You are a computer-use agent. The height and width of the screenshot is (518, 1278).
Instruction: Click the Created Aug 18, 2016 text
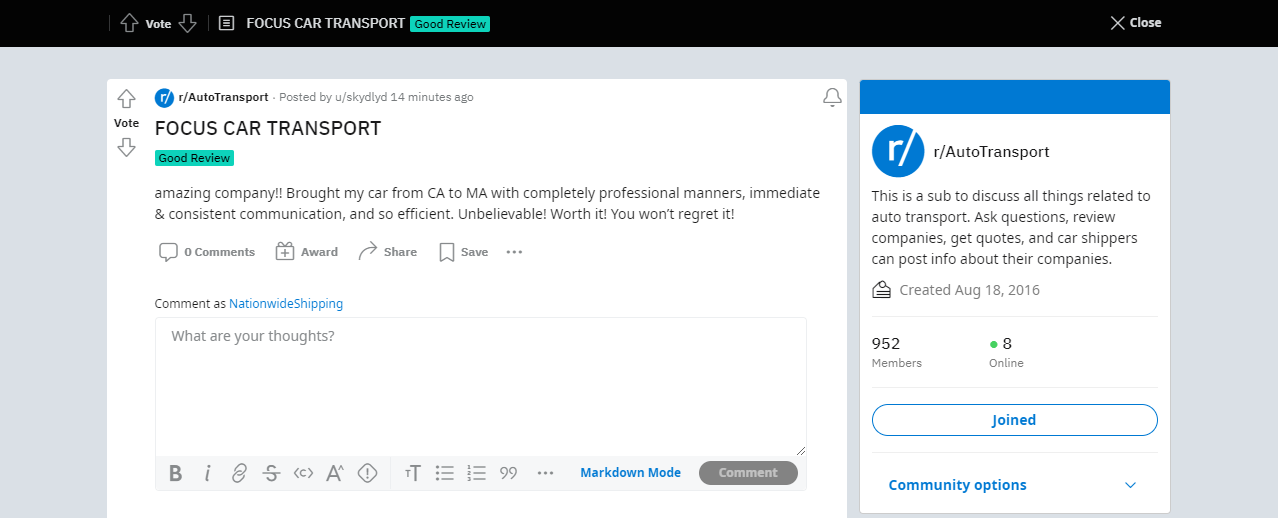[969, 290]
